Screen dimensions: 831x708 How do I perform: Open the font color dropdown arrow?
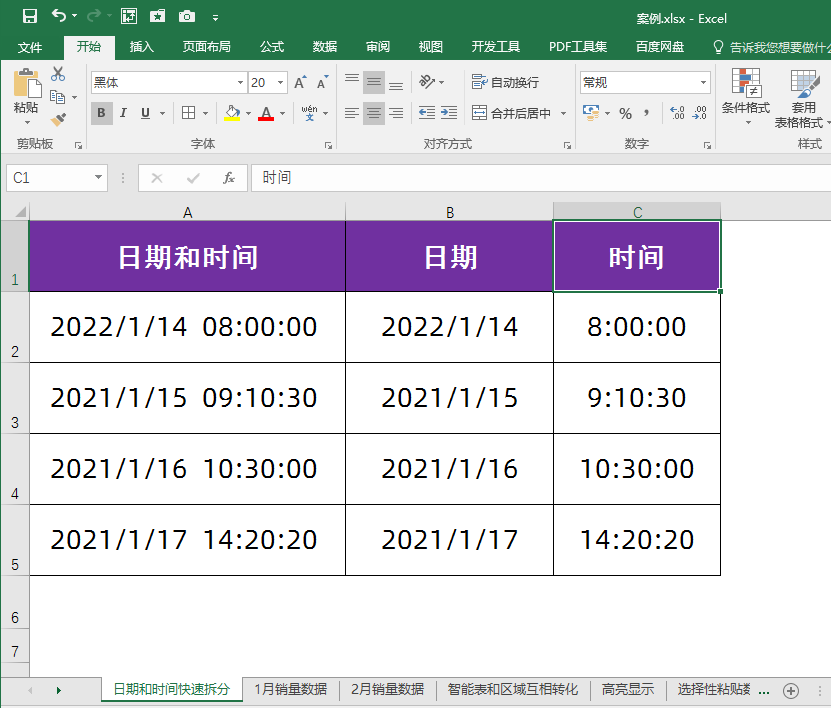point(282,113)
